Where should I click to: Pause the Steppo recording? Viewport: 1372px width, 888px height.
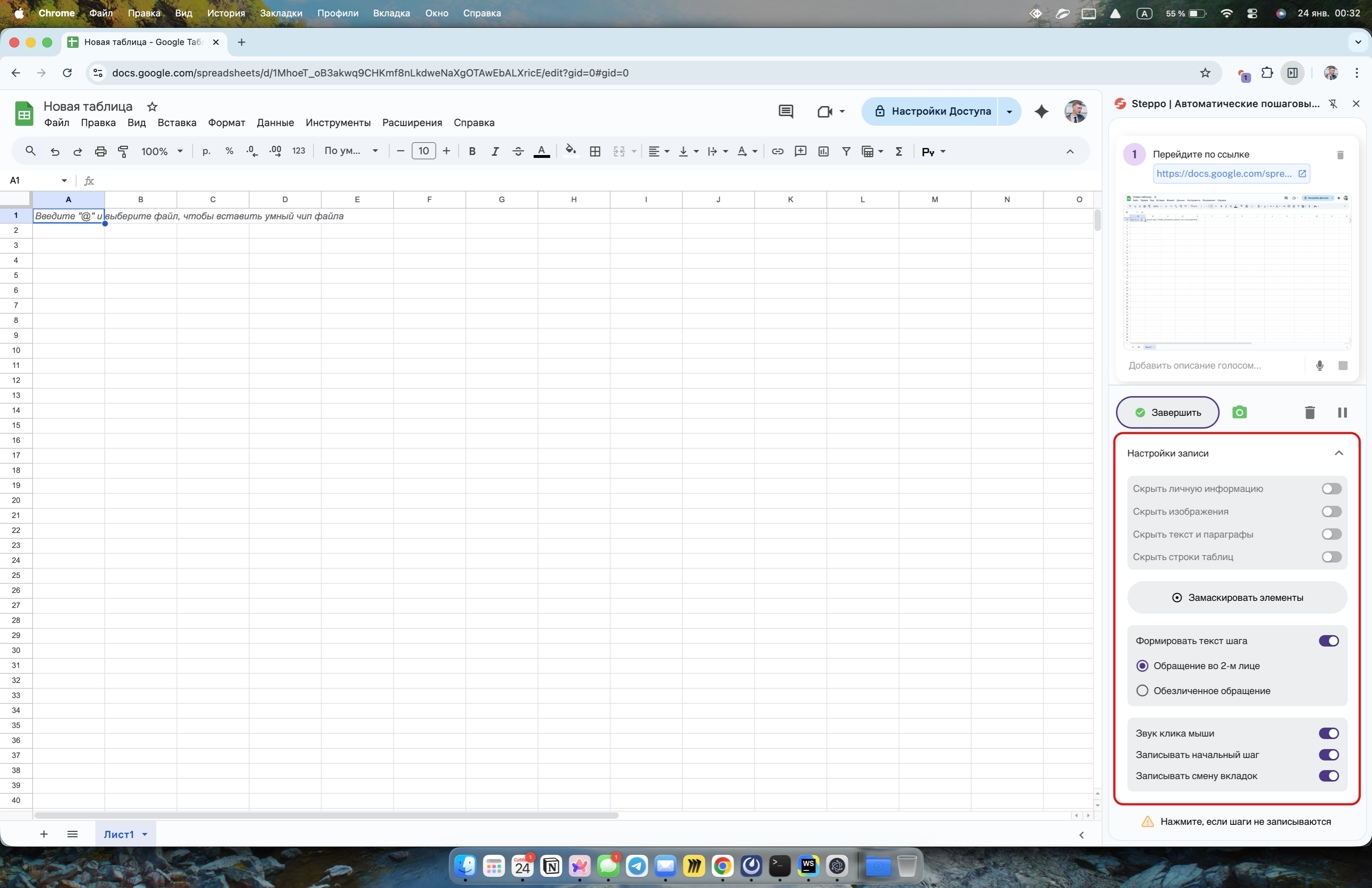click(1342, 413)
